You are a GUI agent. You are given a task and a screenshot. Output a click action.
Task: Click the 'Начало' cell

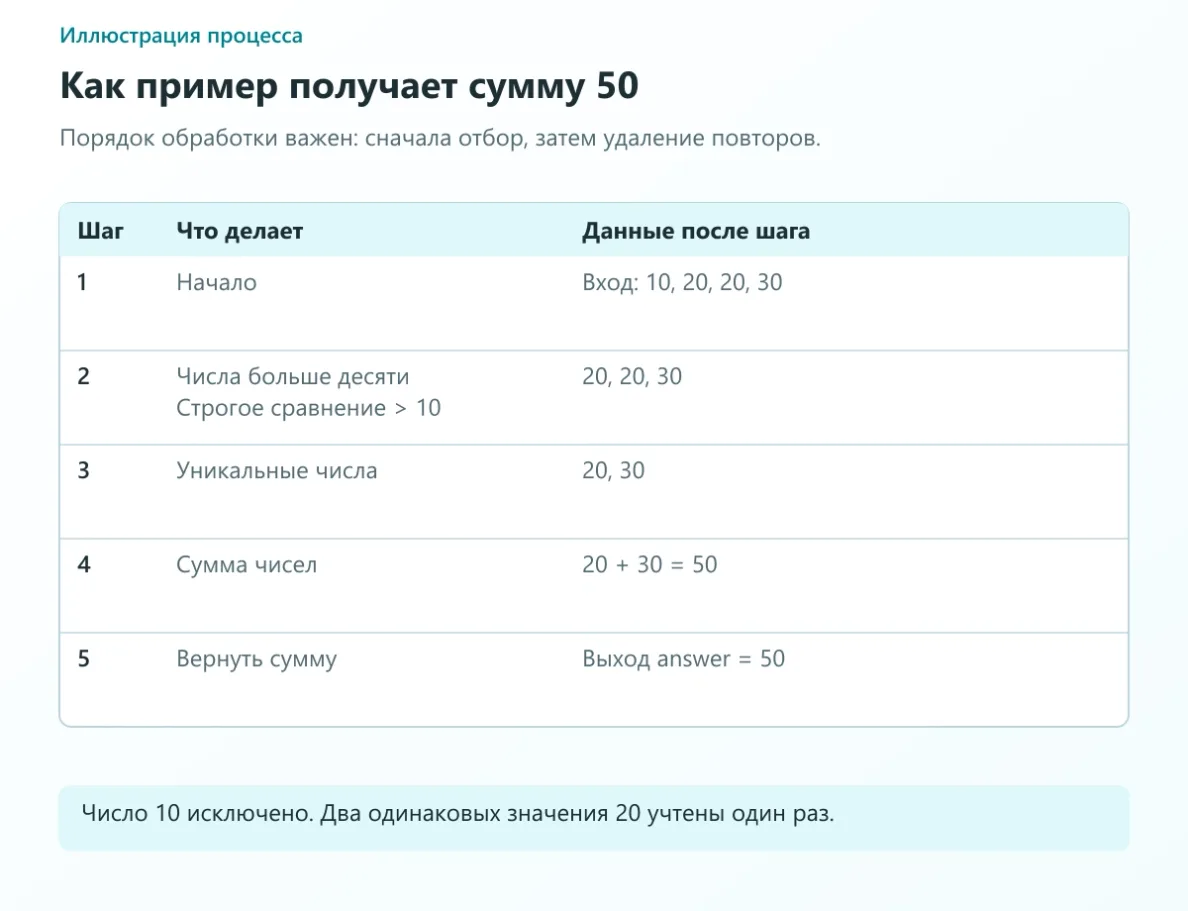(x=217, y=283)
